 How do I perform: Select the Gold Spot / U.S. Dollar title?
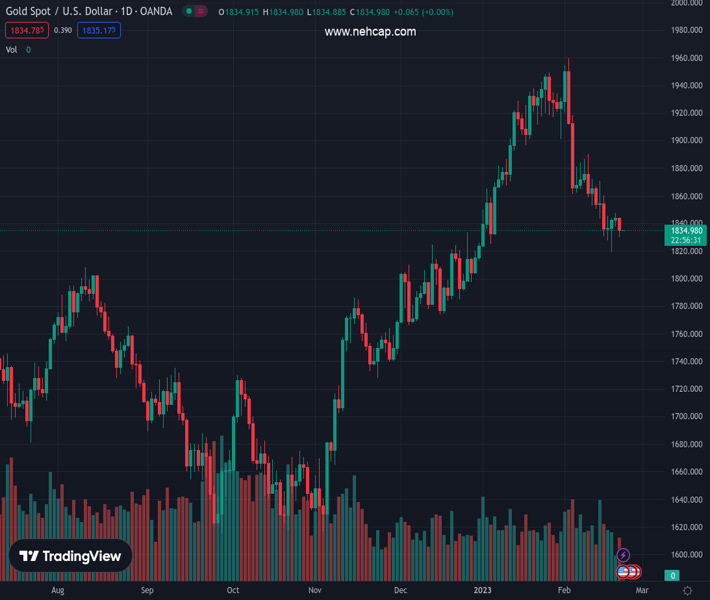pos(88,12)
